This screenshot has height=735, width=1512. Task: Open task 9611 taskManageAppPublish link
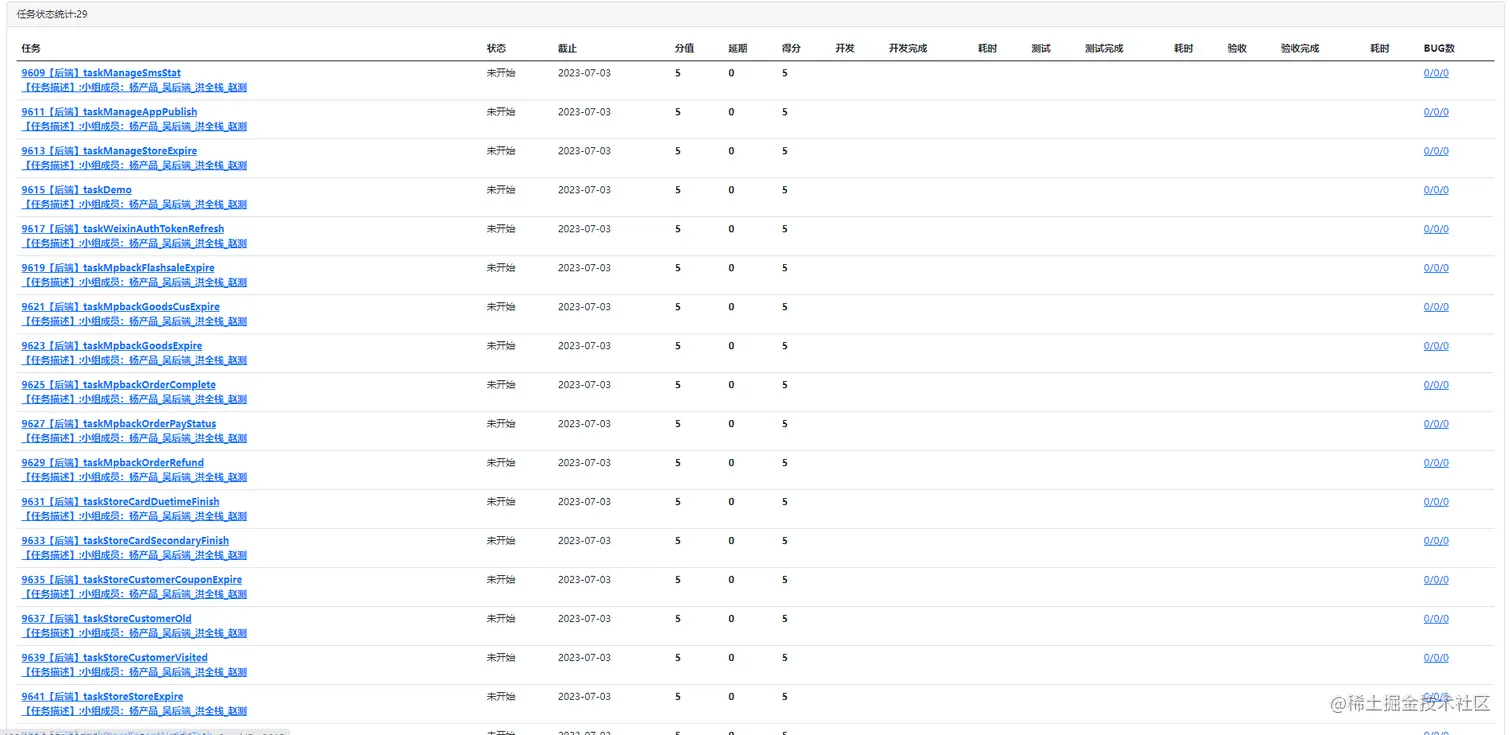click(109, 112)
